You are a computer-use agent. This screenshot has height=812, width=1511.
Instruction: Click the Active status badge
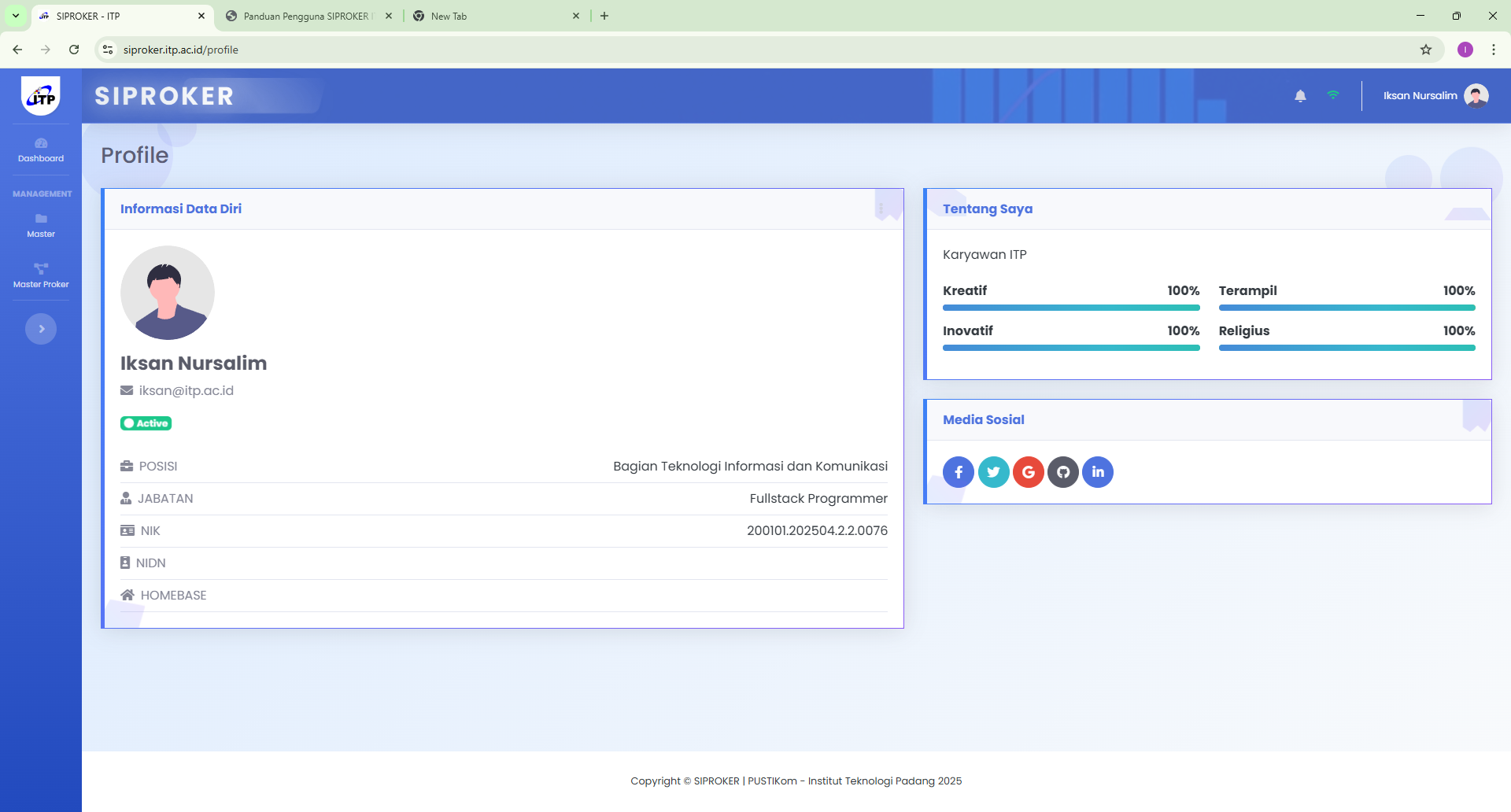point(146,423)
